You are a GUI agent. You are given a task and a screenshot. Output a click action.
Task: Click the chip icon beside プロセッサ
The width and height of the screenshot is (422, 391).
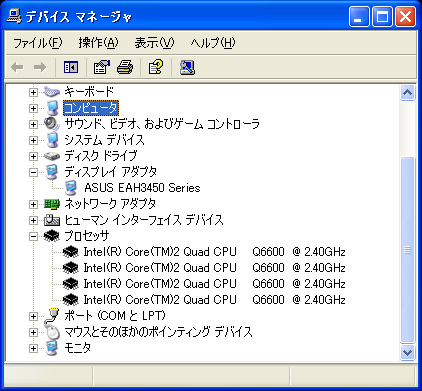(x=52, y=236)
